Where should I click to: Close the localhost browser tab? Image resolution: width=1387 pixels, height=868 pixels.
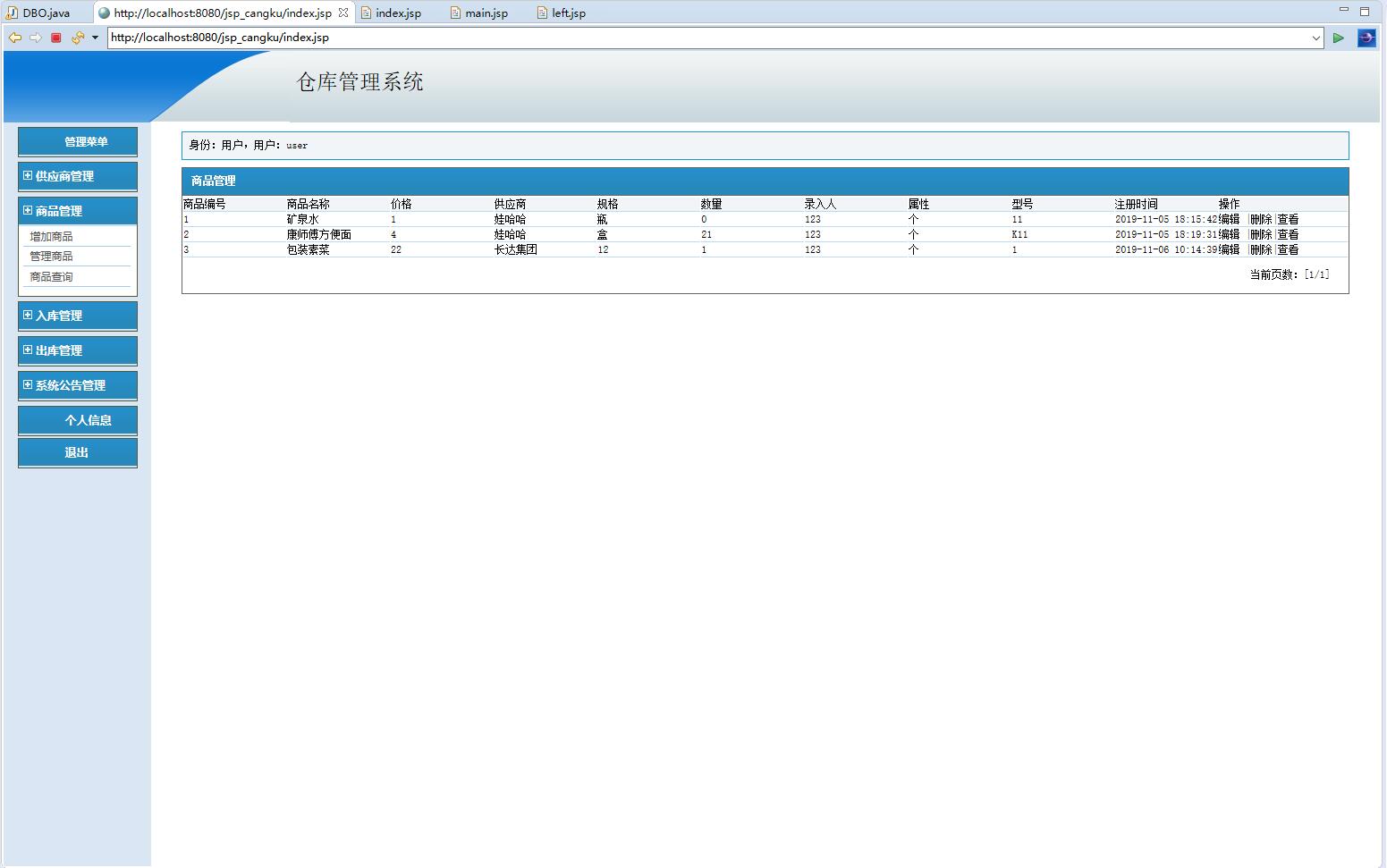(343, 13)
